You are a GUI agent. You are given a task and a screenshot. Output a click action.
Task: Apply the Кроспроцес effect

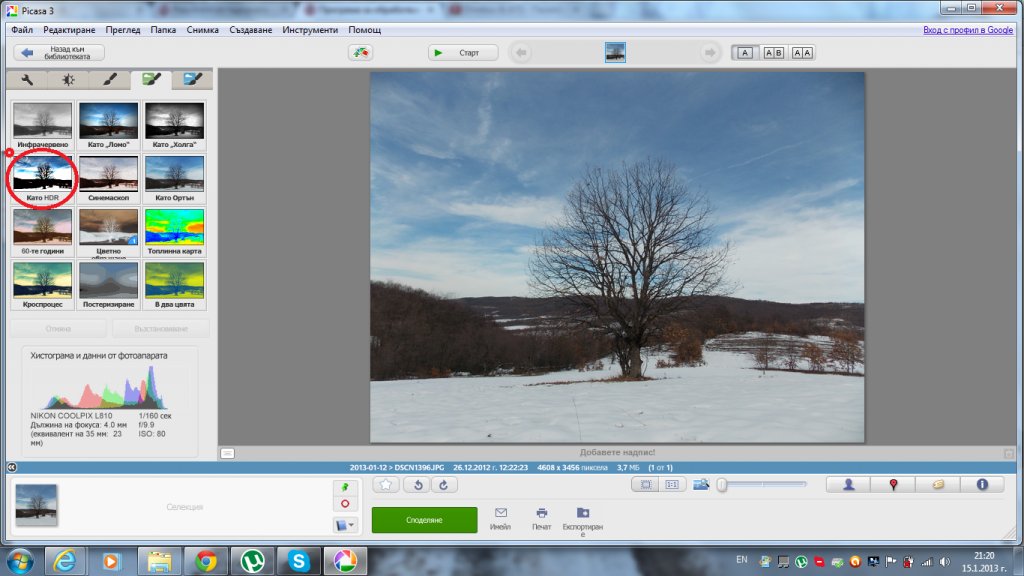click(42, 285)
